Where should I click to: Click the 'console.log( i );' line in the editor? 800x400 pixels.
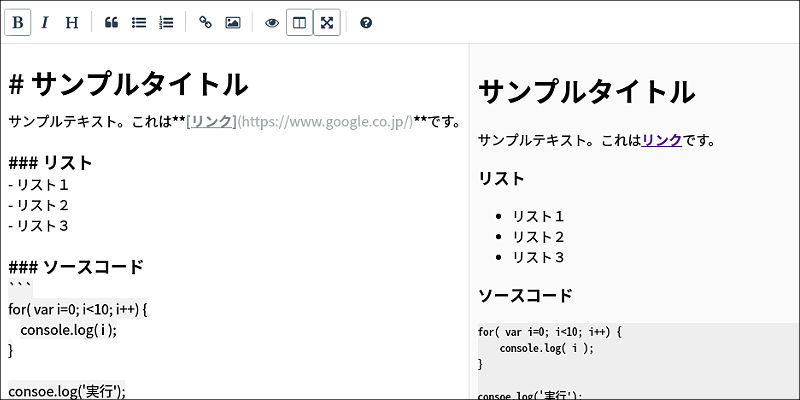tap(69, 330)
